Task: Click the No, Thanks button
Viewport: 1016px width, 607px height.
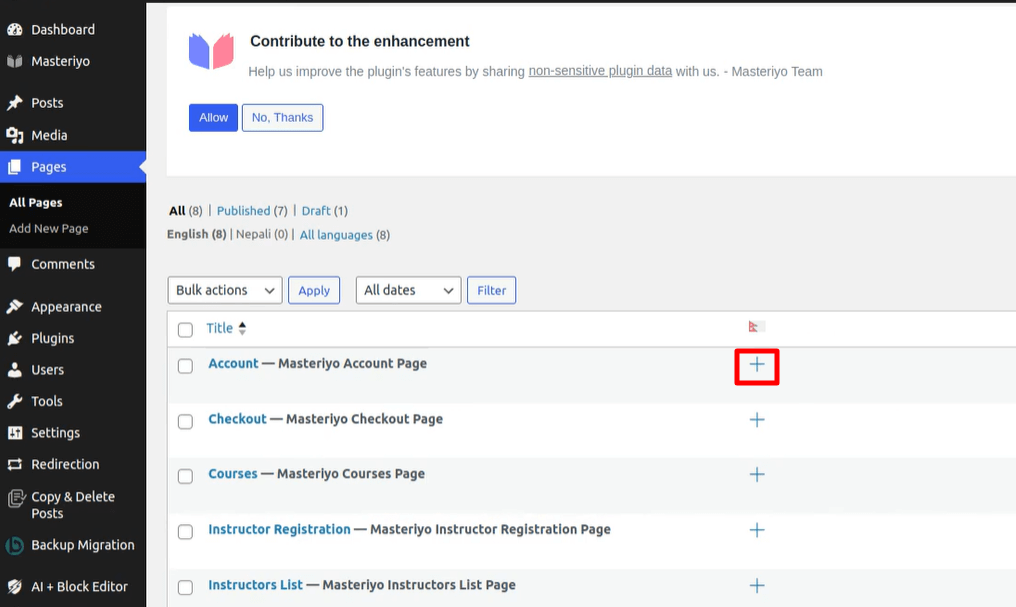Action: 283,117
